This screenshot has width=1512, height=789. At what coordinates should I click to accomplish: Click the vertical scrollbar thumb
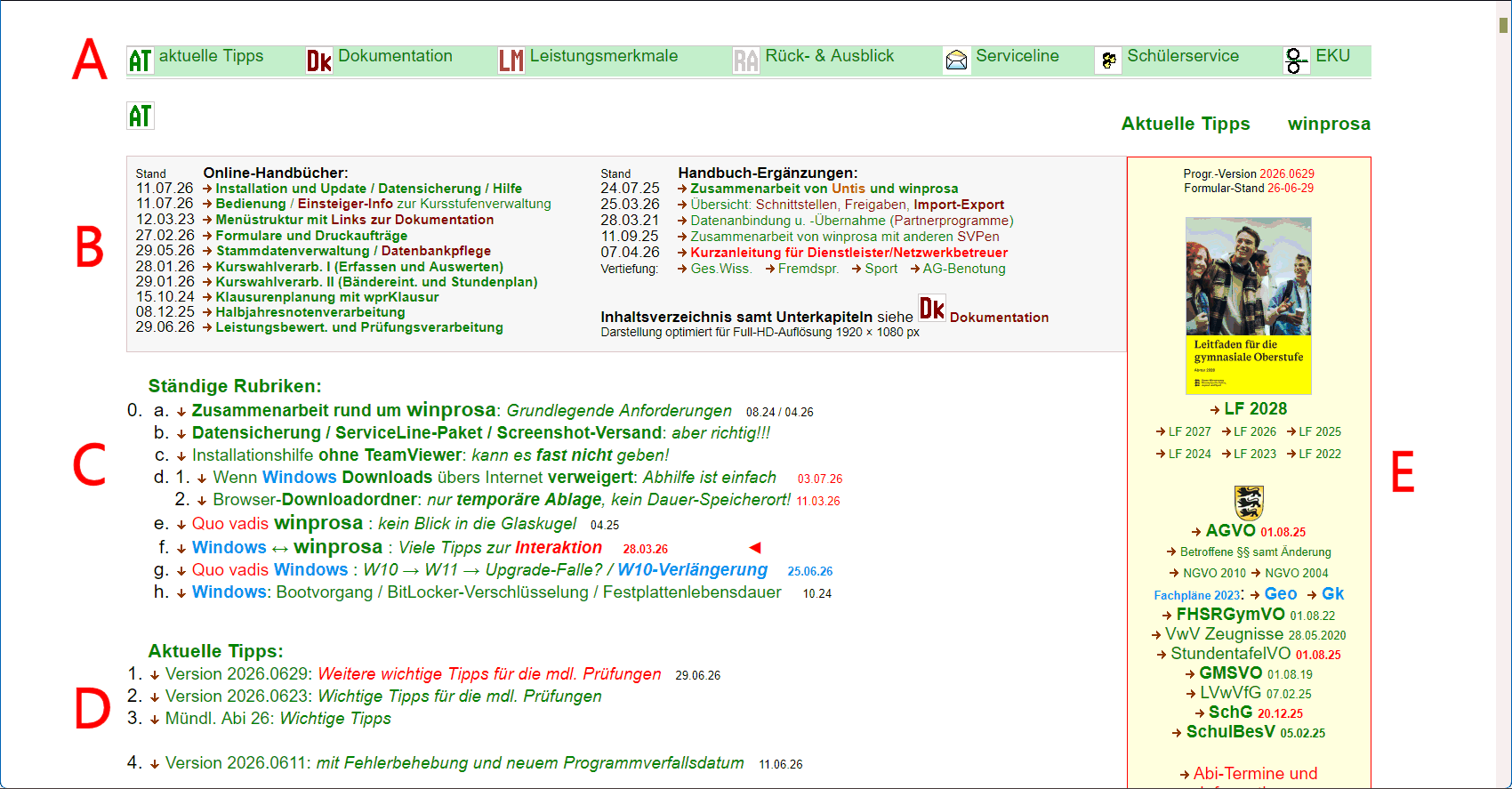[1504, 25]
